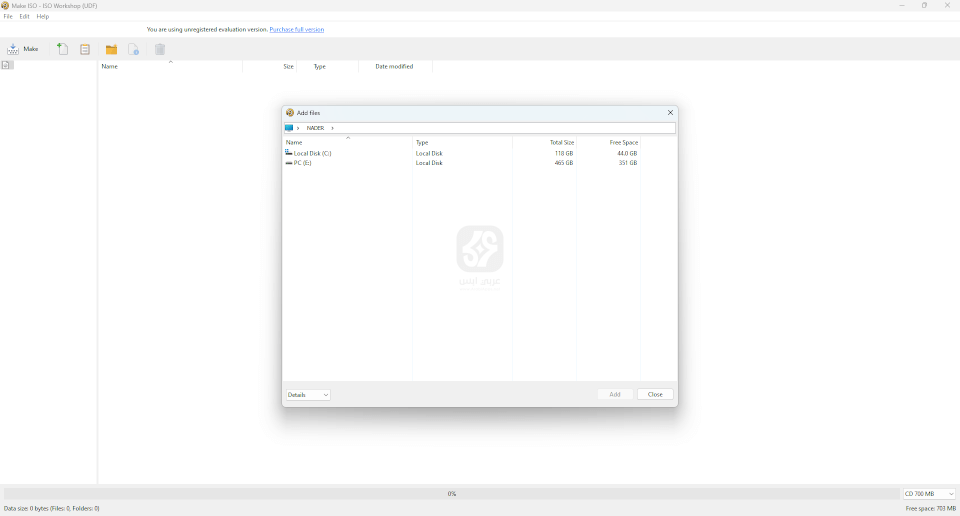Click the Purchase full version link
Viewport: 960px width, 516px height.
[x=297, y=30]
